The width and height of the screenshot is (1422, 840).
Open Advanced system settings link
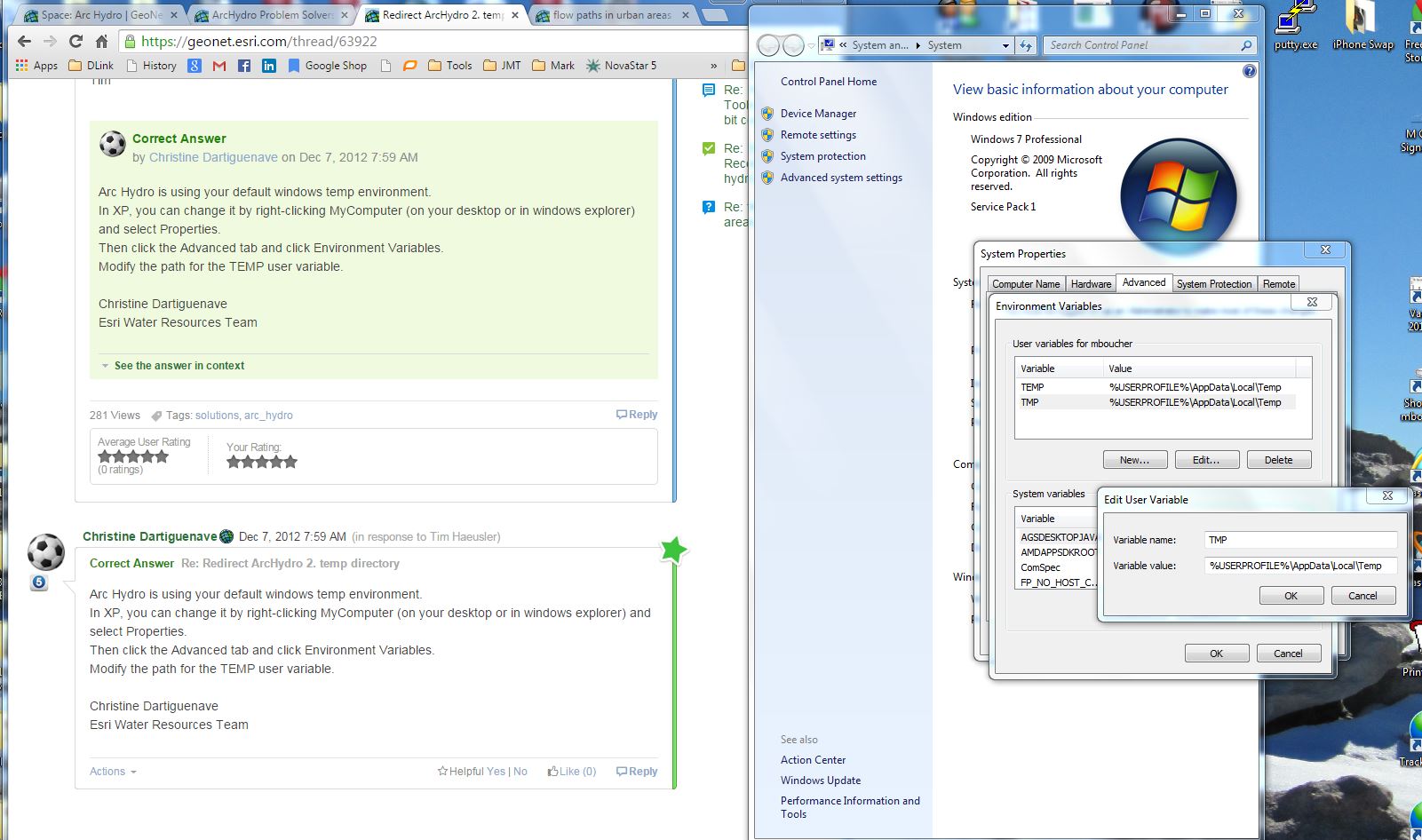pyautogui.click(x=841, y=178)
